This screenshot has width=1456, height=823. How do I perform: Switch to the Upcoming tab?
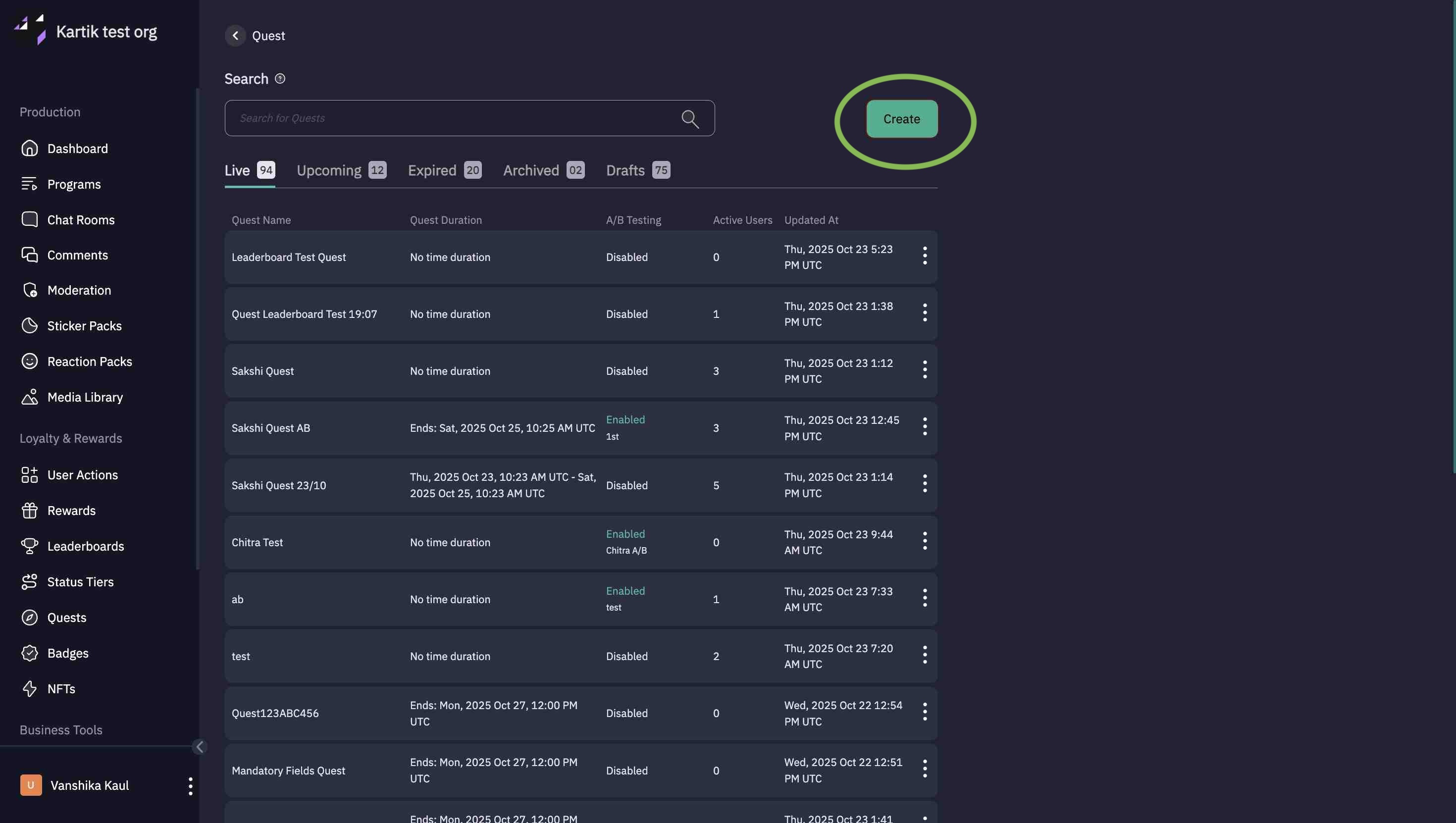341,171
